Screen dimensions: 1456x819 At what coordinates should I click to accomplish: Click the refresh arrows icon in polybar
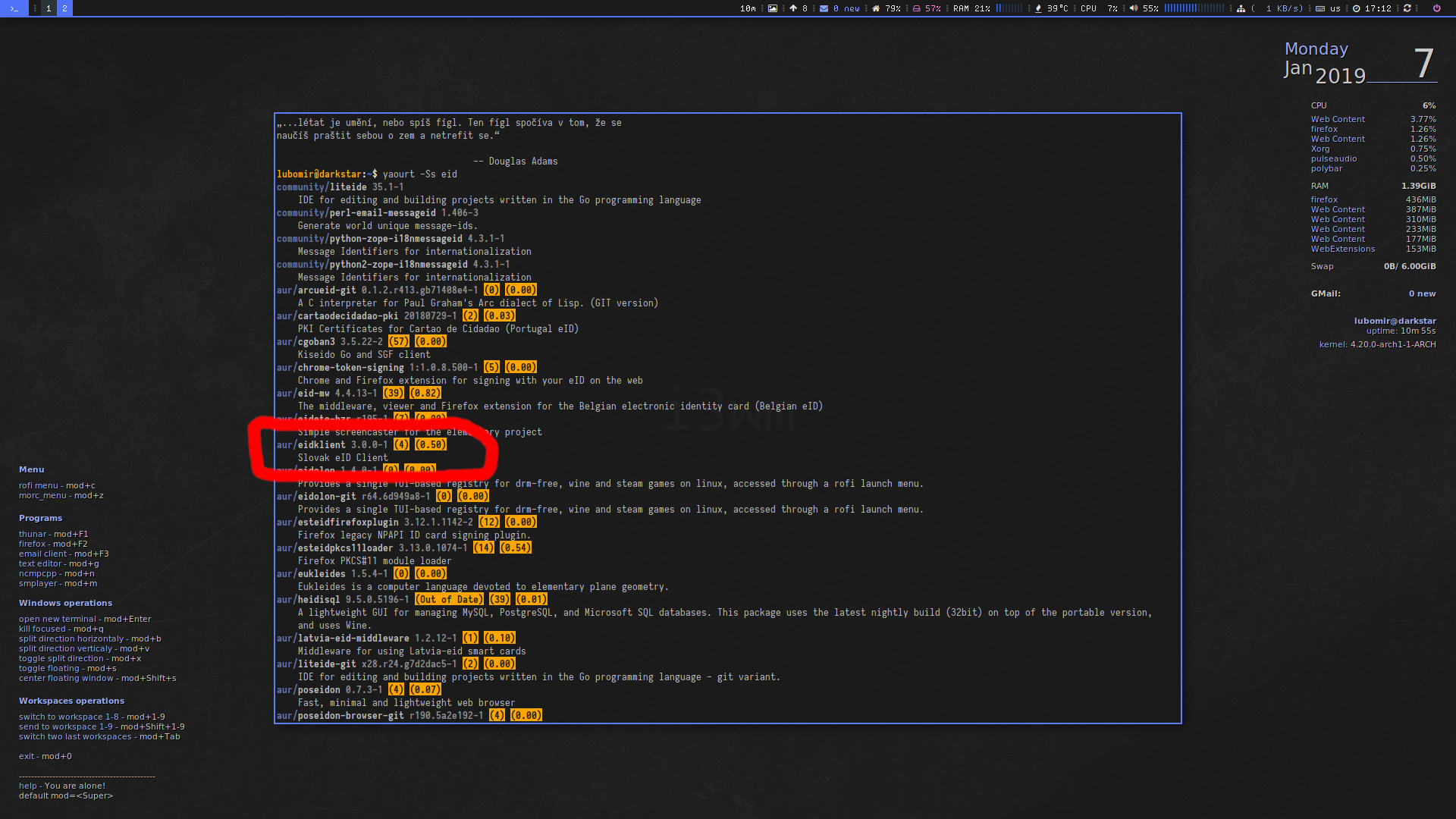coord(1407,8)
